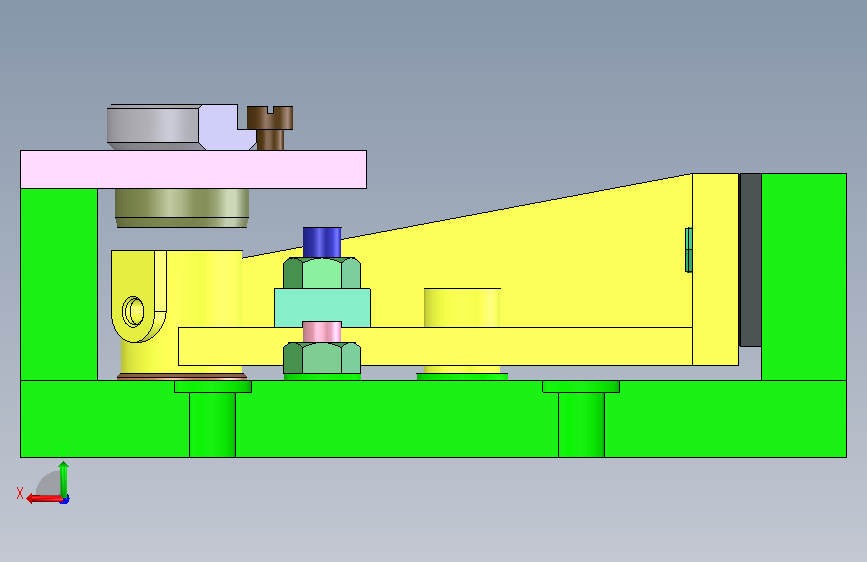Select the gray cylindrical disc on top
867x562 pixels.
coord(153,127)
